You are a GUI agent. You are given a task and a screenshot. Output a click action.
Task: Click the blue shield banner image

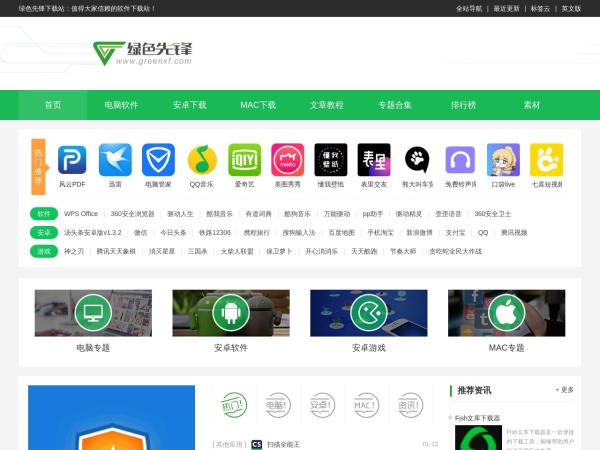click(111, 417)
